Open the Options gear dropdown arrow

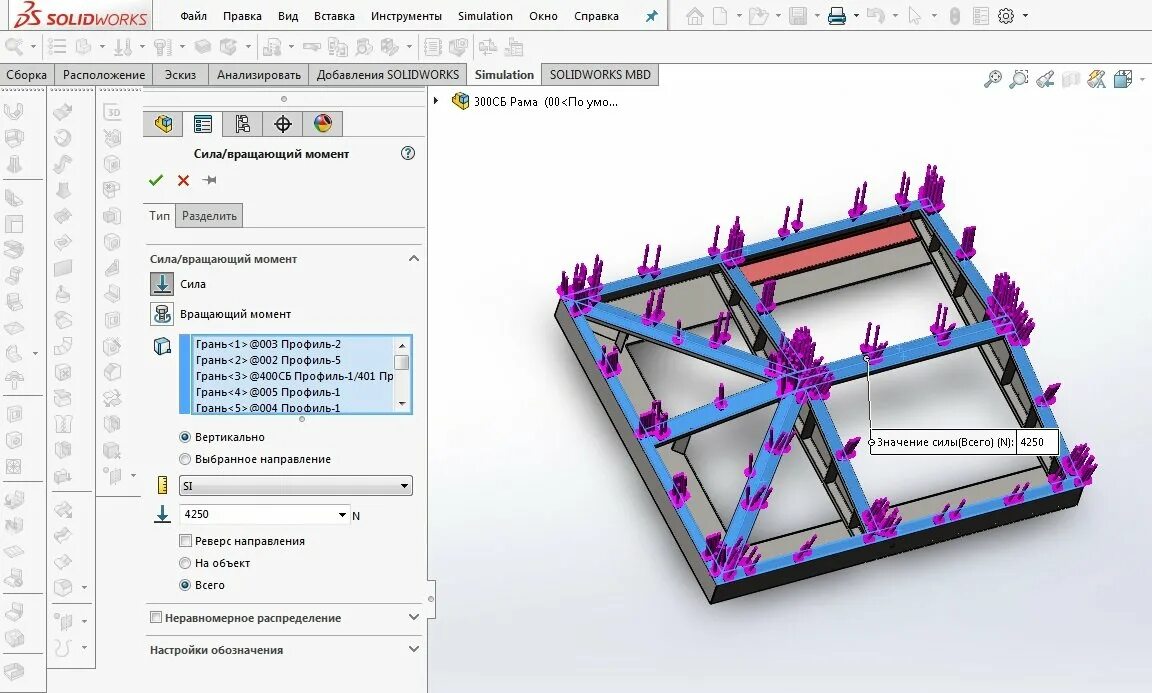click(1025, 15)
